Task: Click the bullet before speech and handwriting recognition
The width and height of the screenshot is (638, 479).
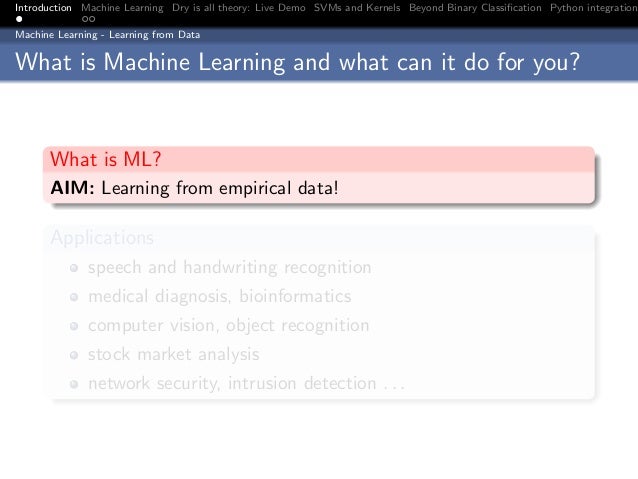Action: tap(75, 268)
